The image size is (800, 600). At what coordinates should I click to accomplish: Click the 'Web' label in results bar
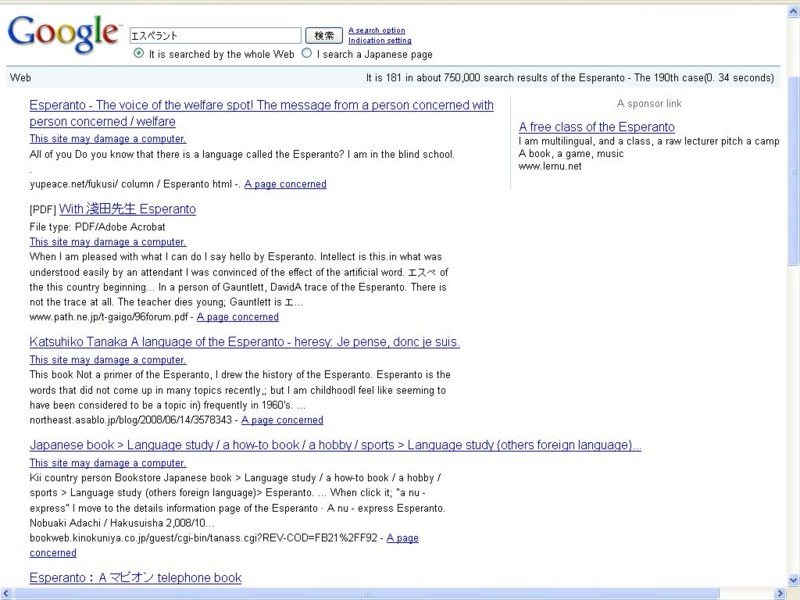pyautogui.click(x=20, y=78)
